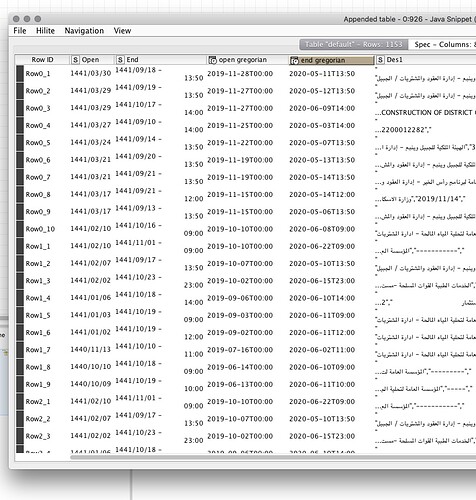The height and width of the screenshot is (500, 476).
Task: Click open gregorian cell 2019-11-28T00:00
Action: (240, 74)
